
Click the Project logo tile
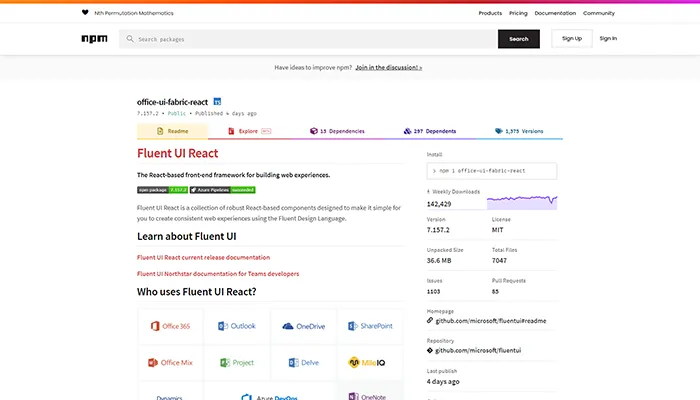pyautogui.click(x=237, y=362)
